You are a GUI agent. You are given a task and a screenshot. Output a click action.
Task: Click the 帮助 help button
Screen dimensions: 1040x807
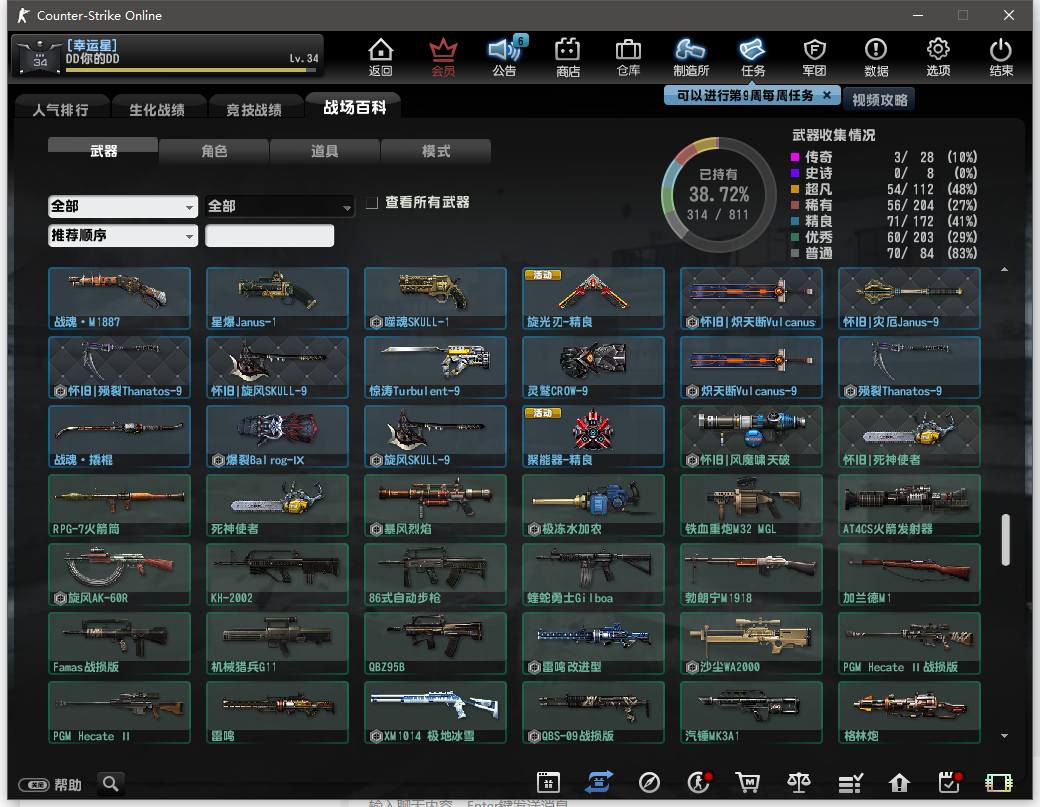[50, 784]
